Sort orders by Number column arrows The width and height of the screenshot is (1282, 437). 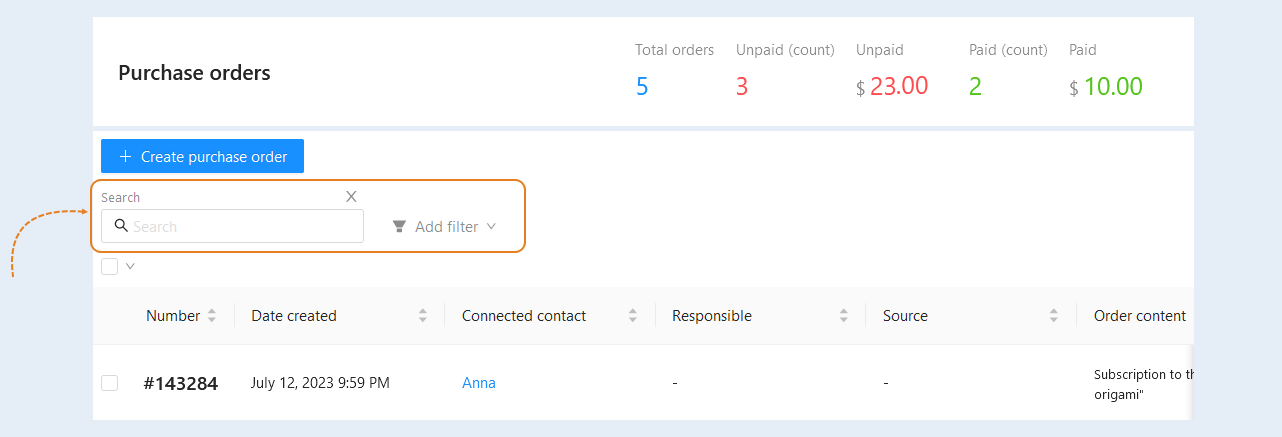211,316
